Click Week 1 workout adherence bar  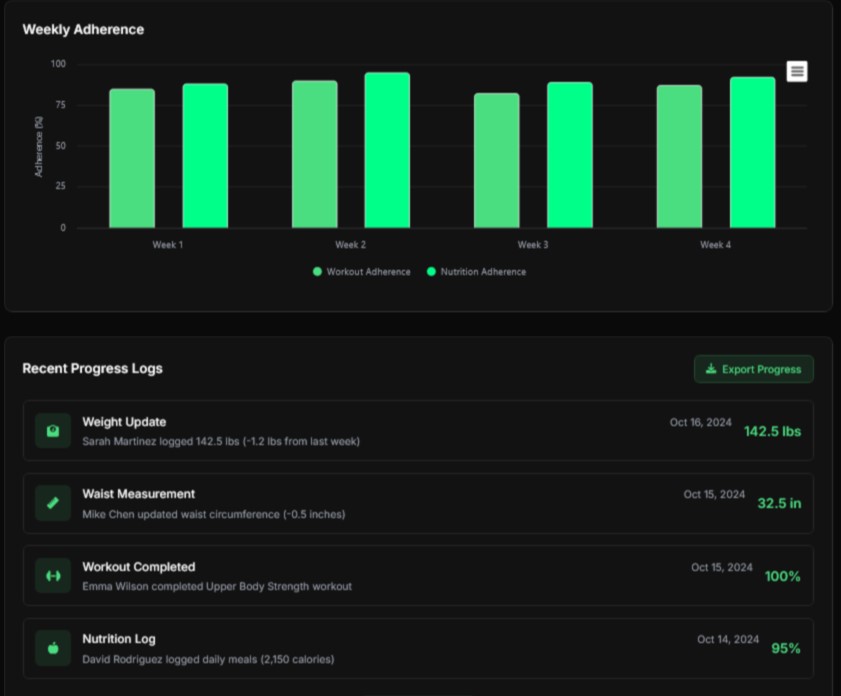tap(132, 158)
